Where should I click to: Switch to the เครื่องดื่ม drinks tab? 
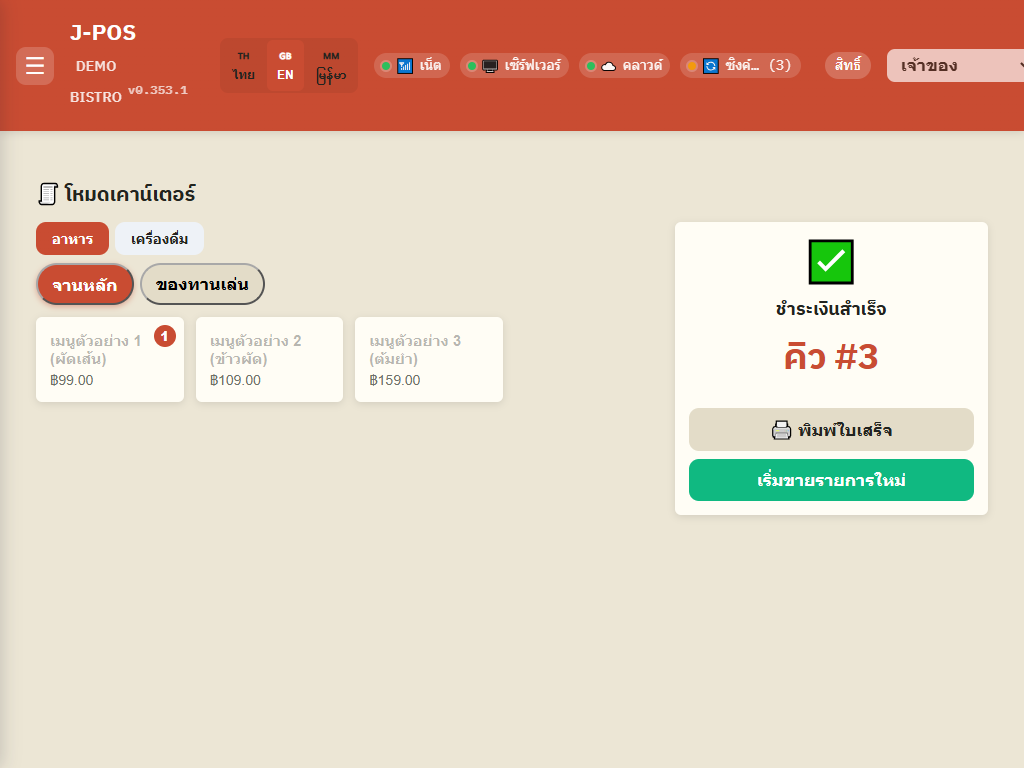tap(159, 238)
